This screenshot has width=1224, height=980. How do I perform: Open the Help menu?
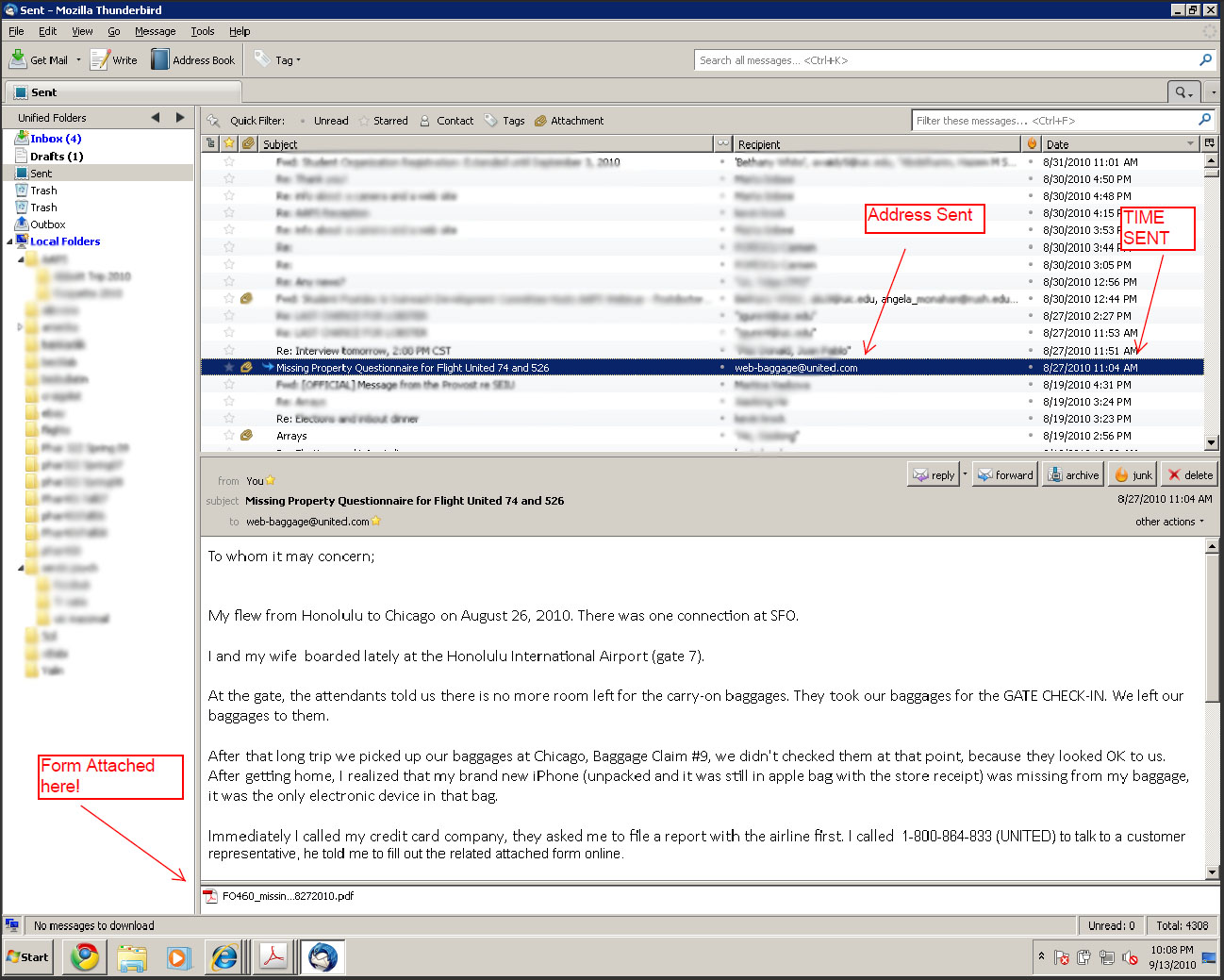click(240, 31)
